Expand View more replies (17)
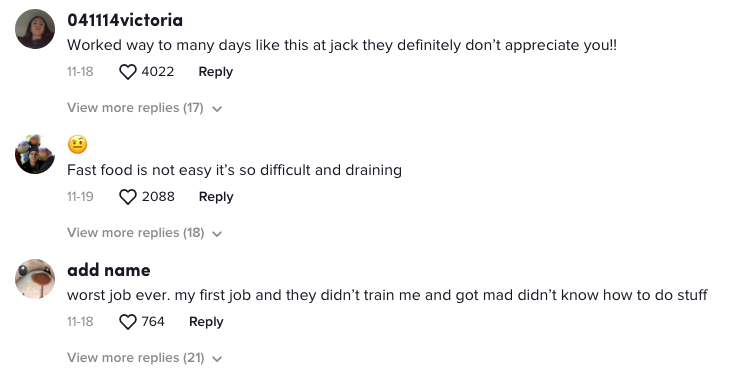The height and width of the screenshot is (372, 731). click(x=135, y=108)
